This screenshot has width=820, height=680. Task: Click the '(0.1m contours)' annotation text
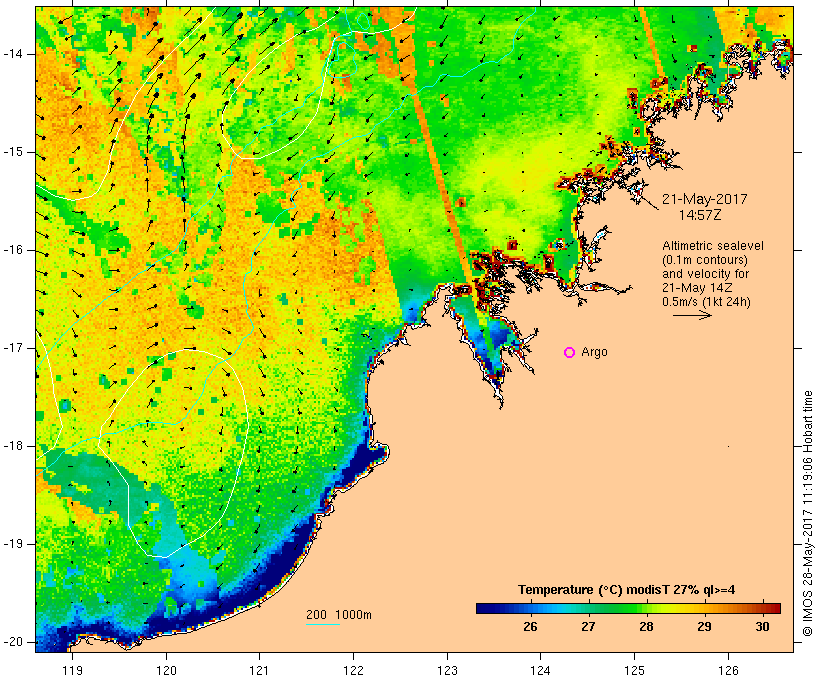point(705,259)
